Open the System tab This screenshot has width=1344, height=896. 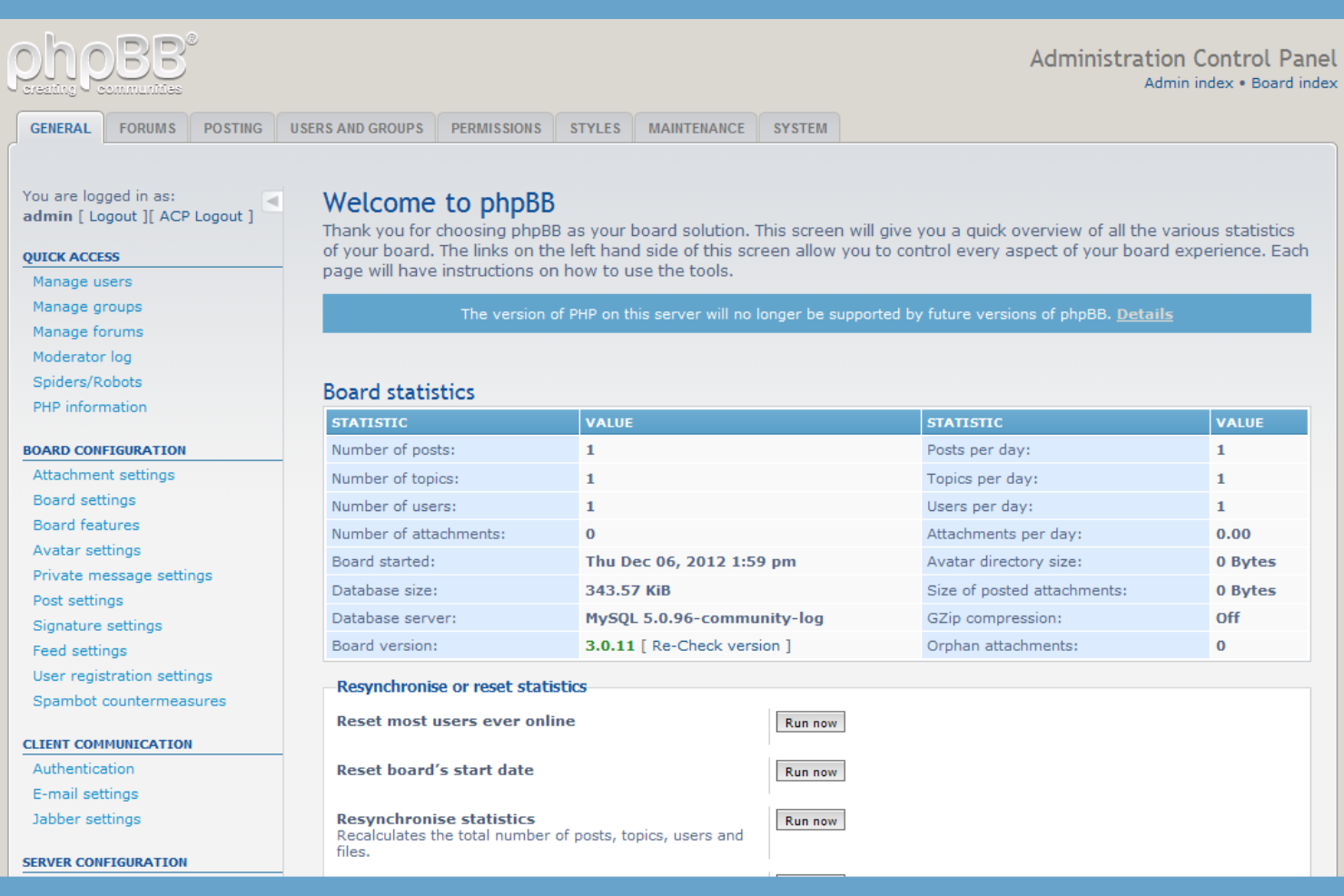point(800,128)
